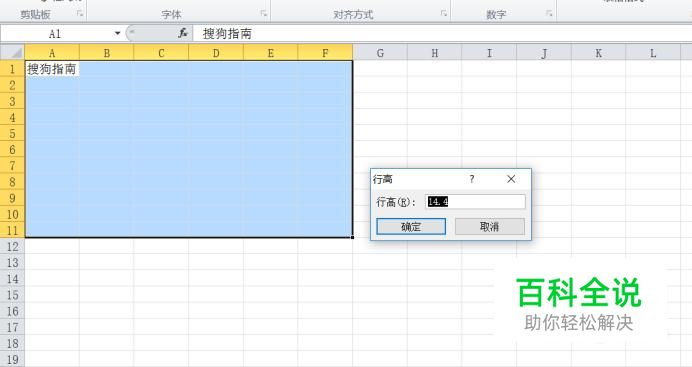This screenshot has height=367, width=692.
Task: Select column J header
Action: click(544, 53)
